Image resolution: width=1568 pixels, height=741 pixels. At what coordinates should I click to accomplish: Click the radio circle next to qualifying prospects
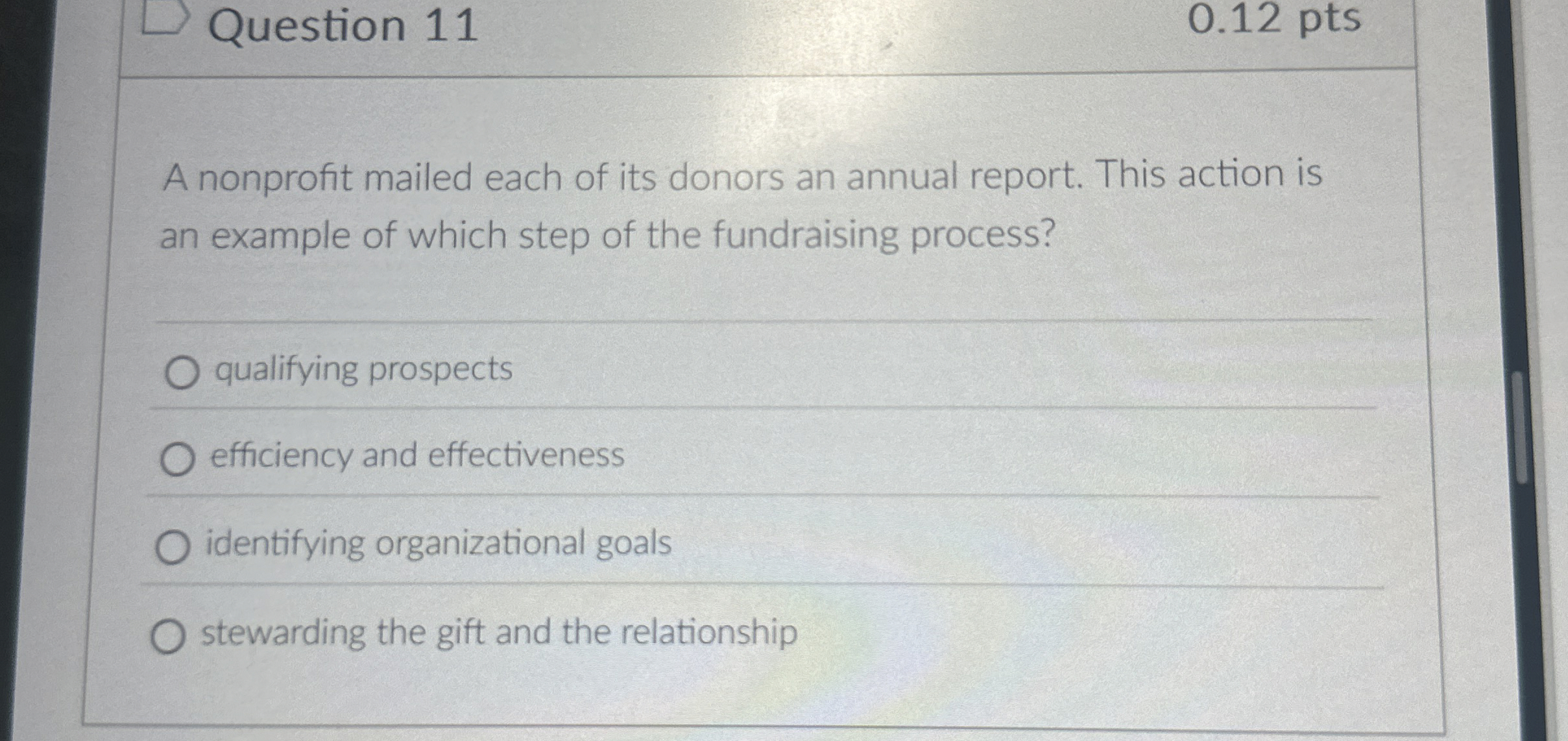point(182,371)
